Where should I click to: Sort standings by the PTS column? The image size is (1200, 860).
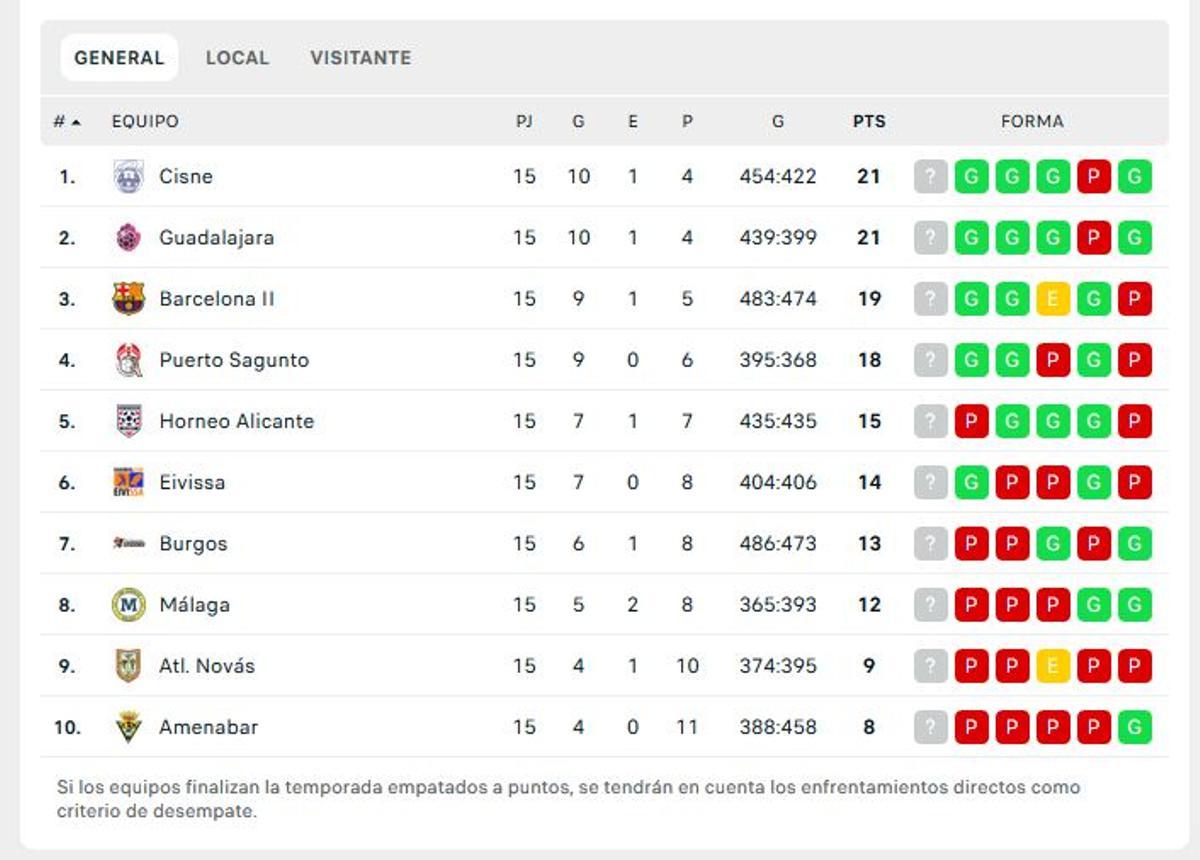tap(869, 121)
